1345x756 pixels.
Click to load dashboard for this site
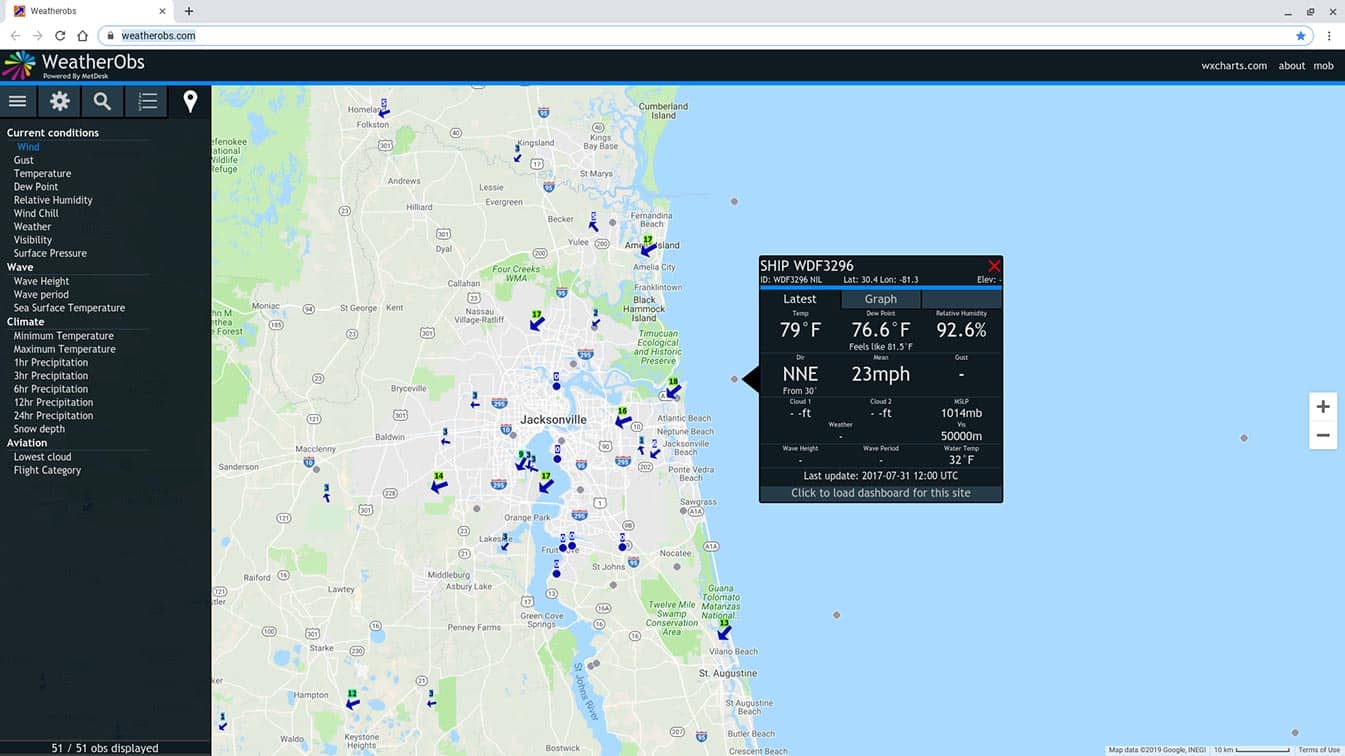pos(880,493)
